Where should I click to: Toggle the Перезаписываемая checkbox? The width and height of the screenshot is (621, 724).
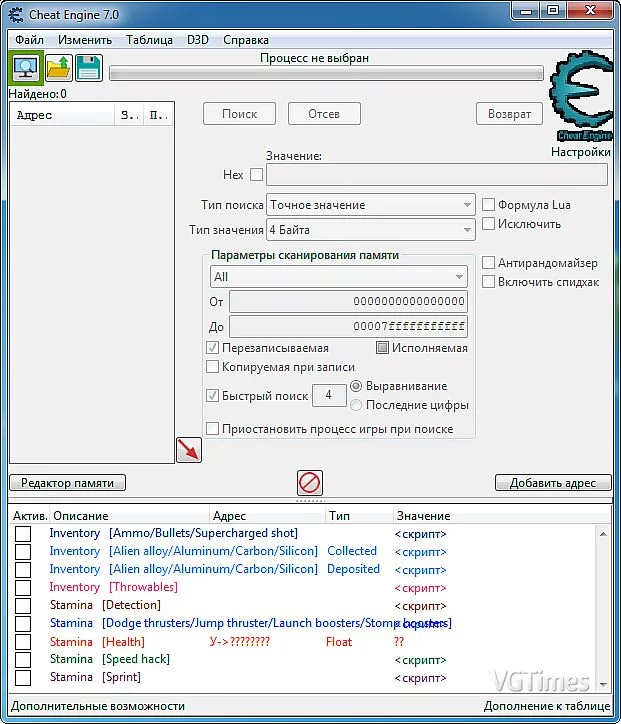[x=212, y=348]
